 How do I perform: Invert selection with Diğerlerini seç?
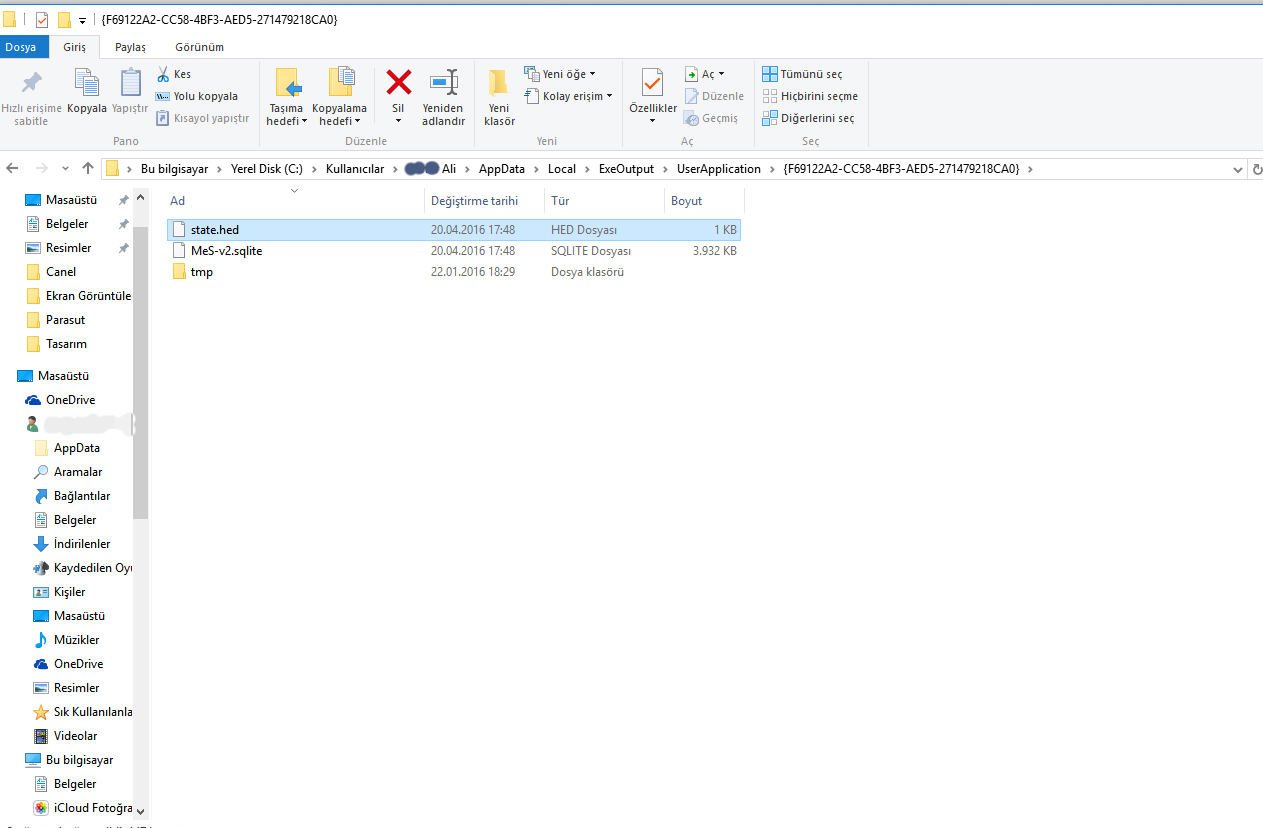coord(808,118)
